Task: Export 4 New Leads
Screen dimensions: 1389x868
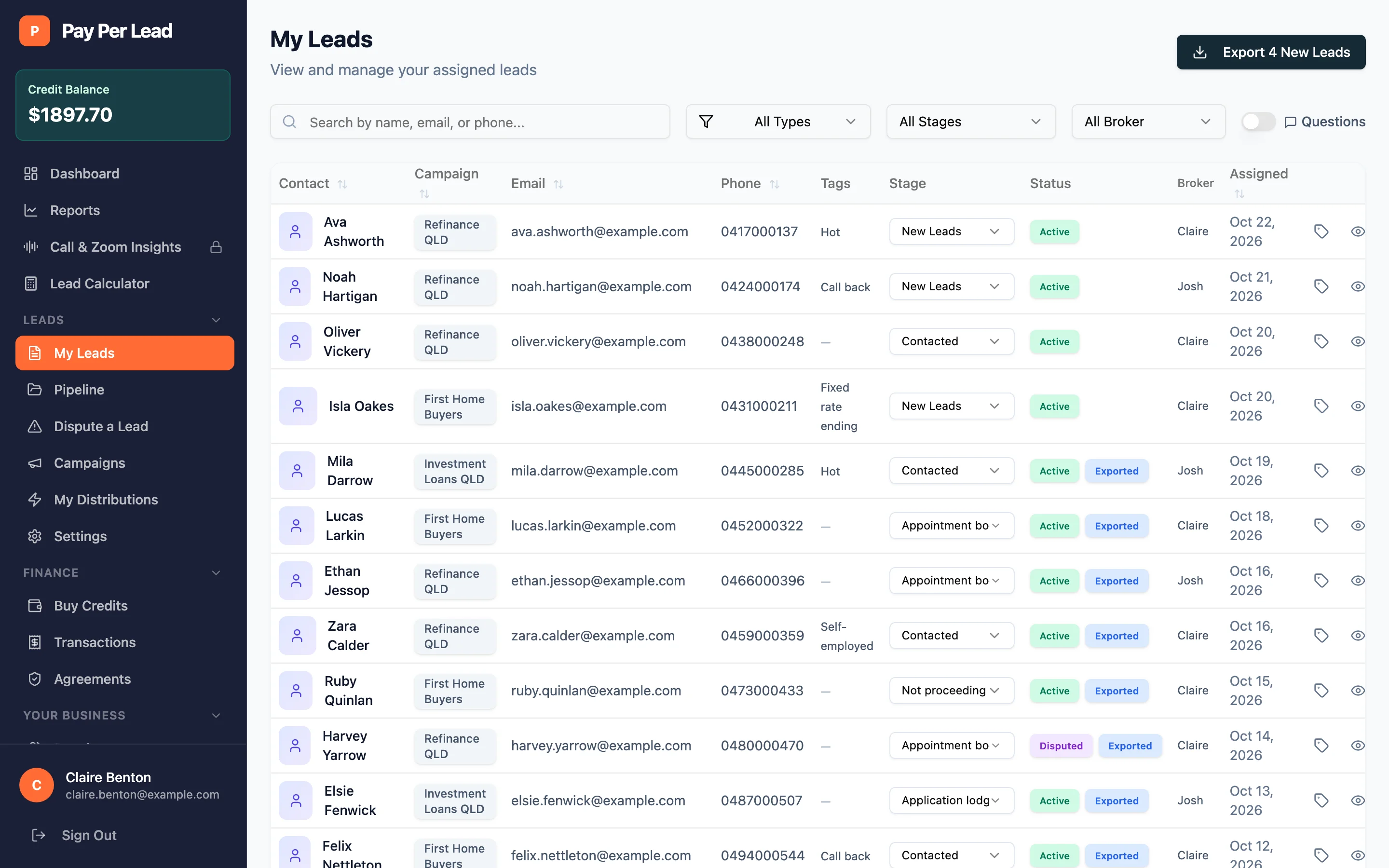Action: (x=1271, y=52)
